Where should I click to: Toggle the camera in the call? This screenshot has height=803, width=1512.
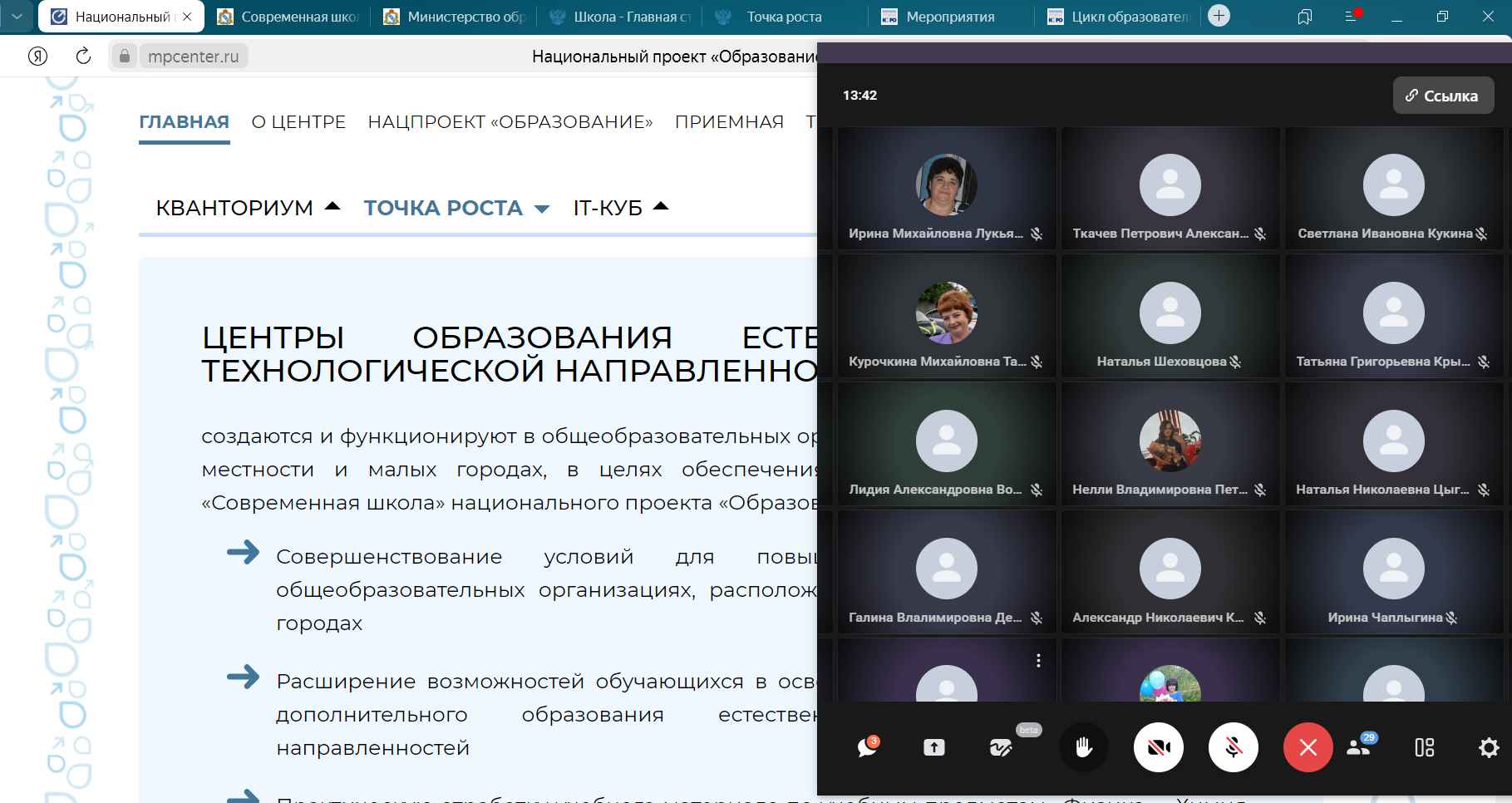pyautogui.click(x=1159, y=747)
